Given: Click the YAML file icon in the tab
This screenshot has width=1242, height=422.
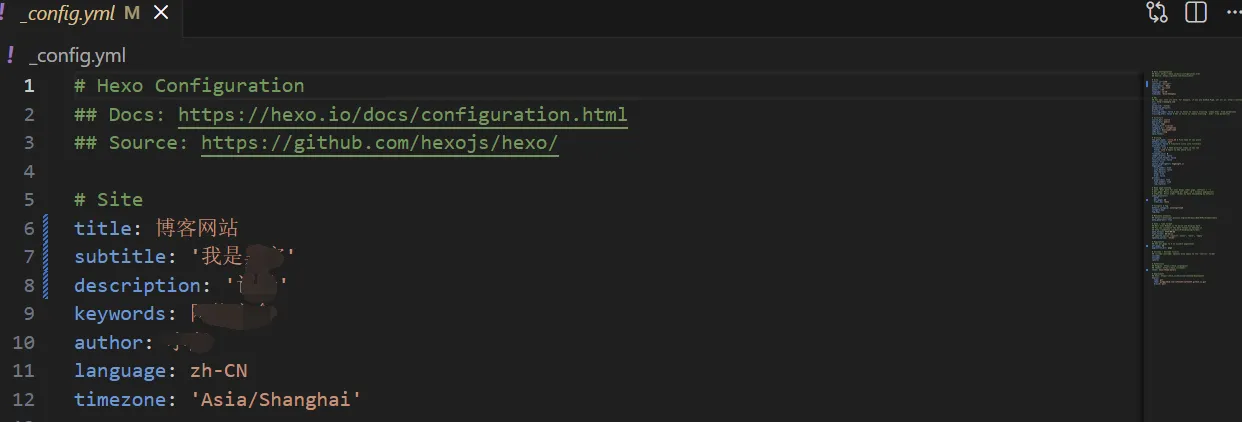Looking at the screenshot, I should click(4, 12).
